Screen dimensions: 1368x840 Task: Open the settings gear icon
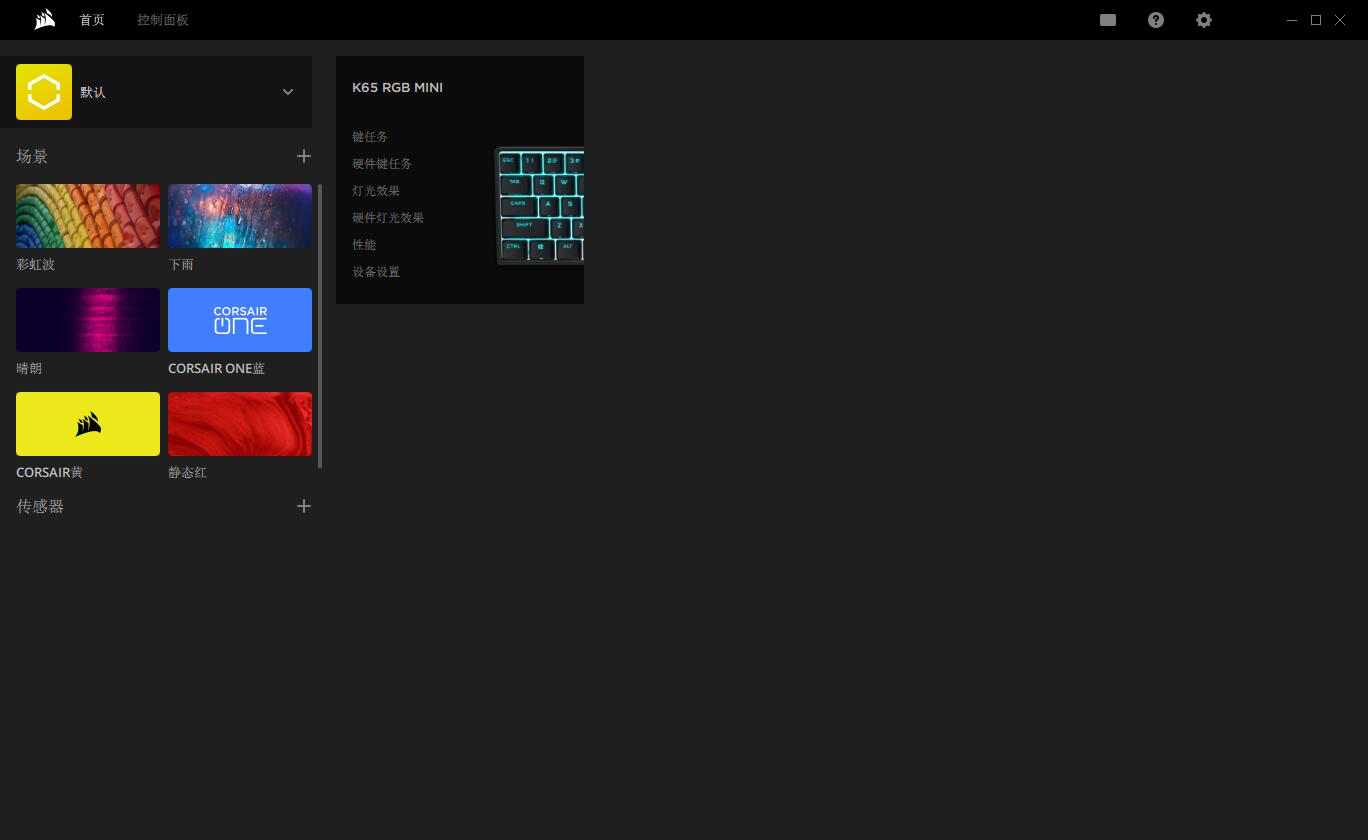tap(1204, 20)
